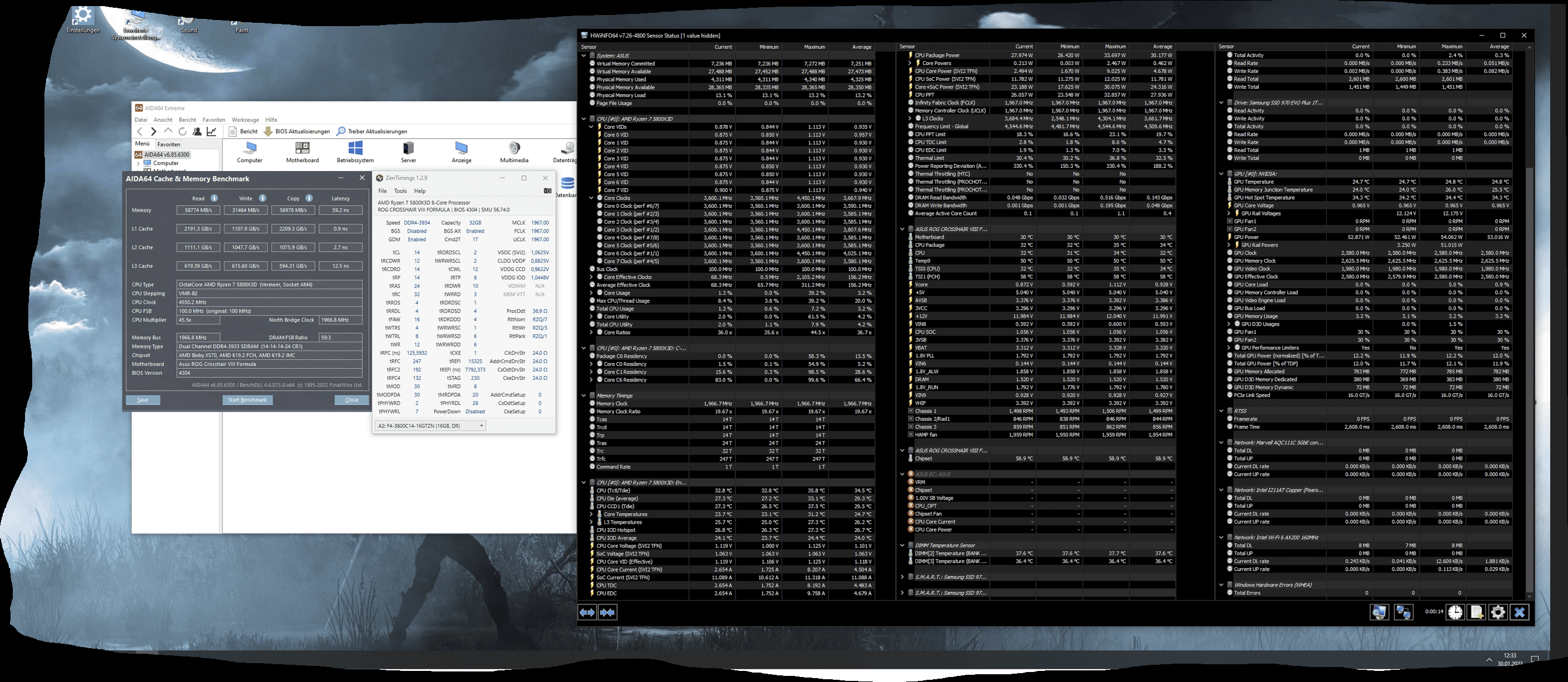
Task: Expand Core Temperatures row in HWiNFO
Action: pos(591,514)
